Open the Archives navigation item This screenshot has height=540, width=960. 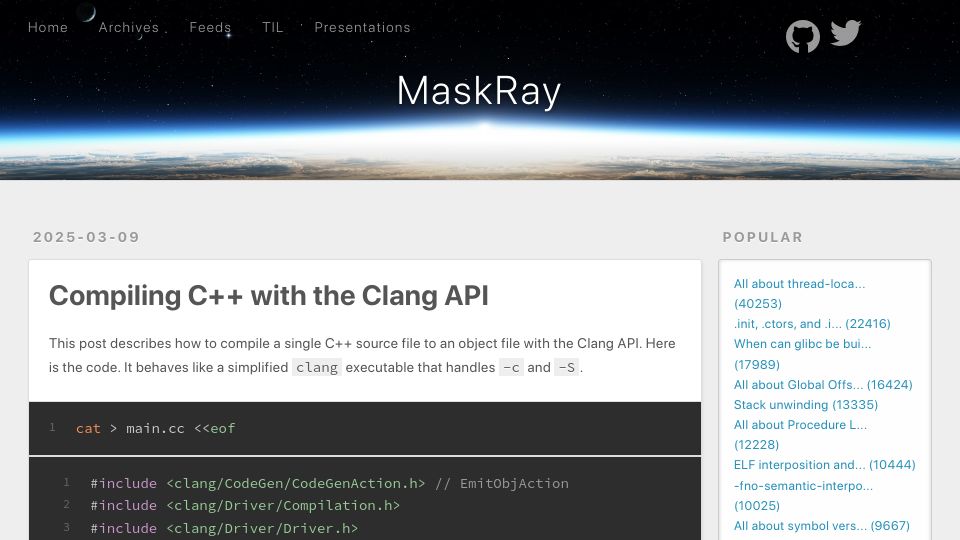tap(129, 28)
